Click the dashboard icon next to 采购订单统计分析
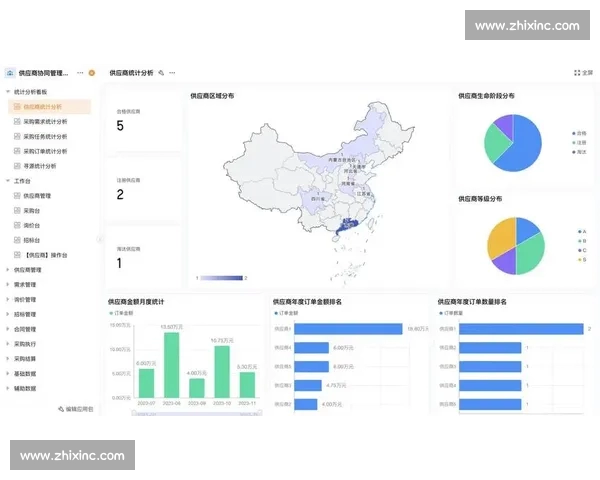The height and width of the screenshot is (480, 600). click(17, 151)
